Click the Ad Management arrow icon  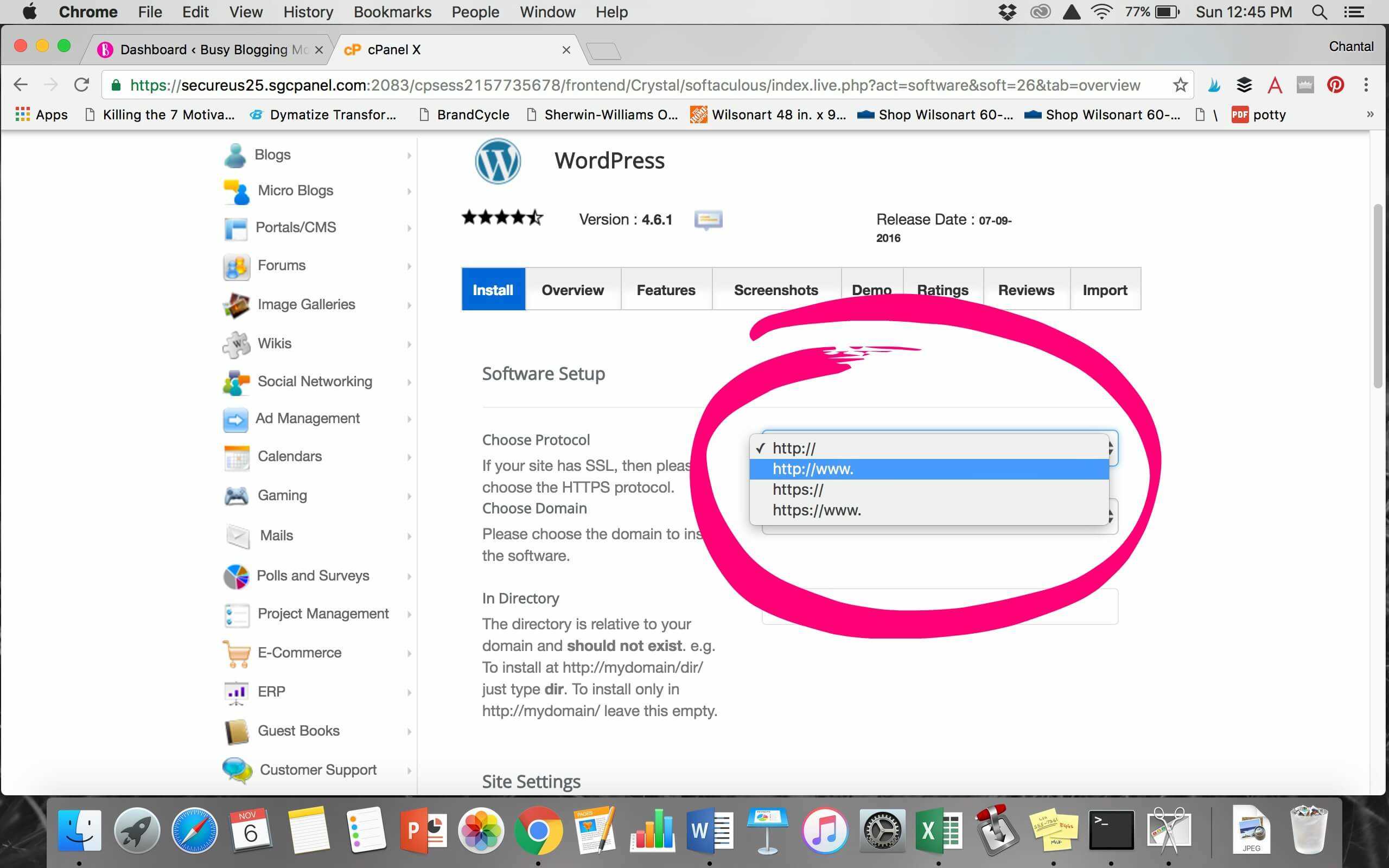[235, 420]
